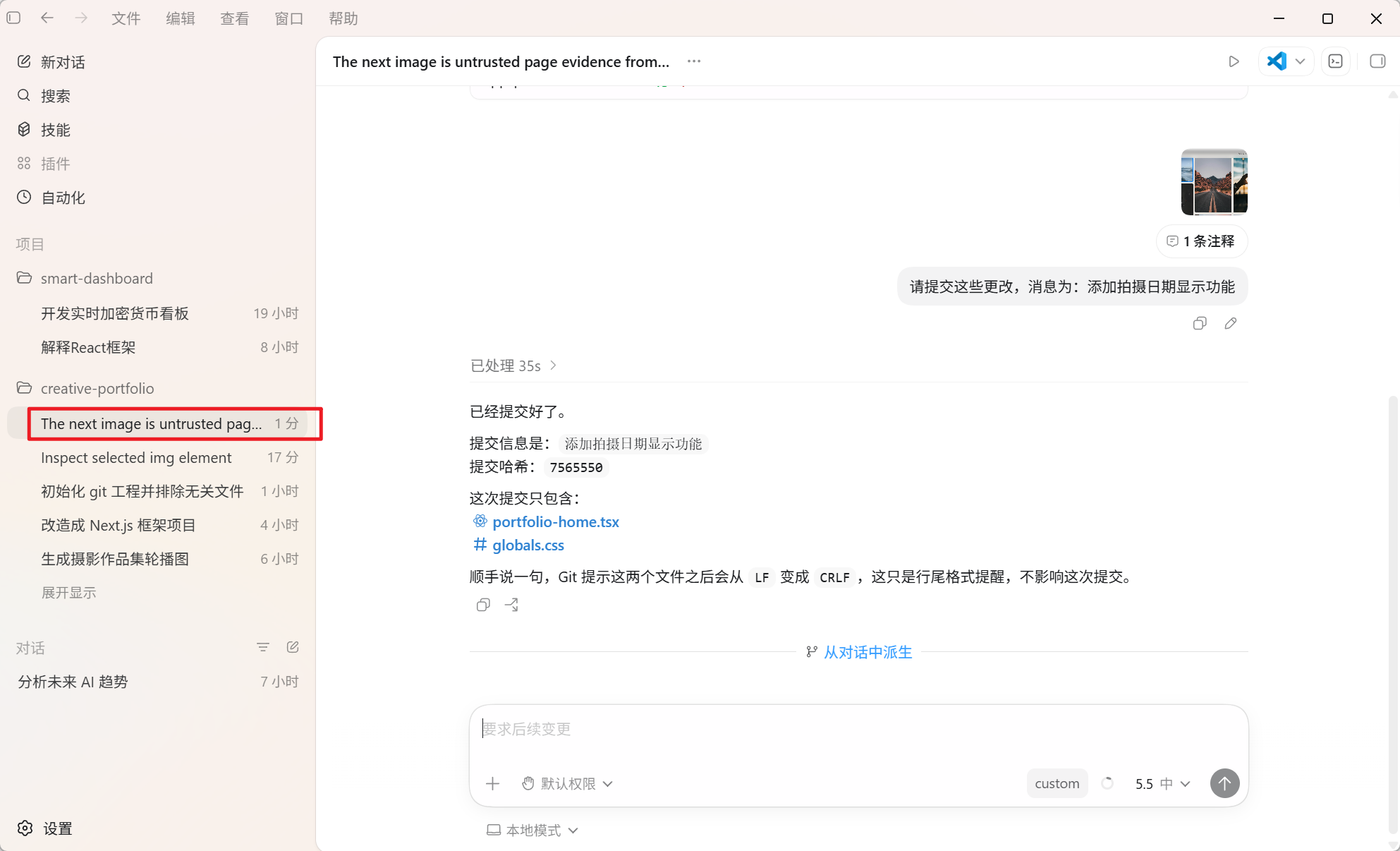This screenshot has height=851, width=1400.
Task: Go back with the left arrow
Action: [47, 18]
